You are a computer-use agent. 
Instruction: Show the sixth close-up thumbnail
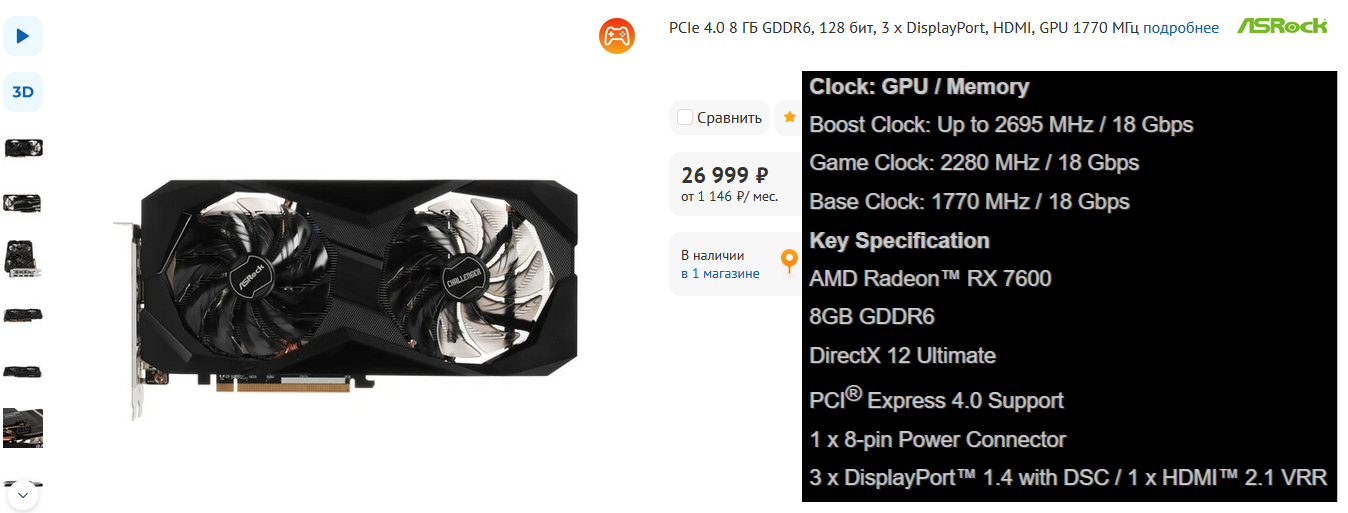[23, 427]
